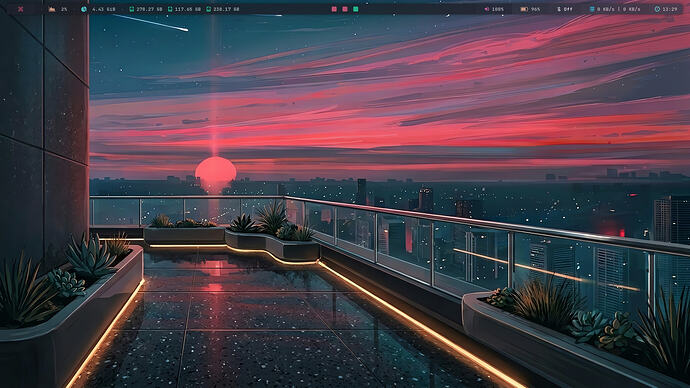Switch to the first red workspace square

(x=334, y=9)
